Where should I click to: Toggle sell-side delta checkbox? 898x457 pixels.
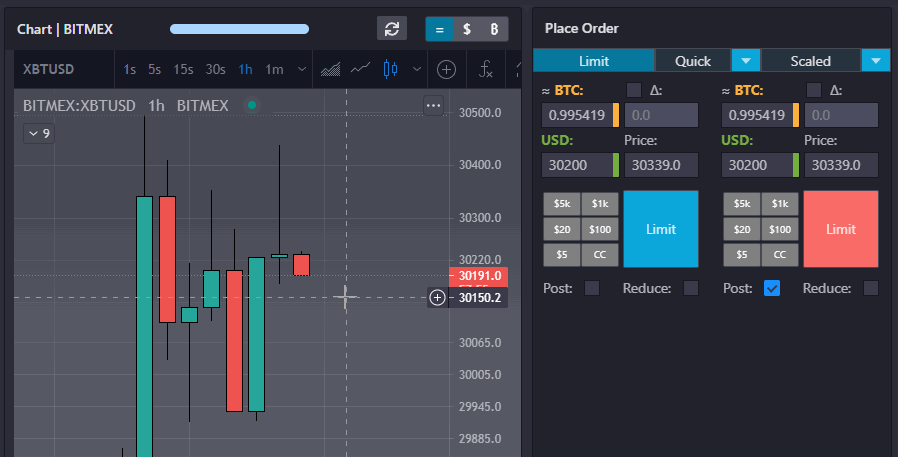(814, 90)
